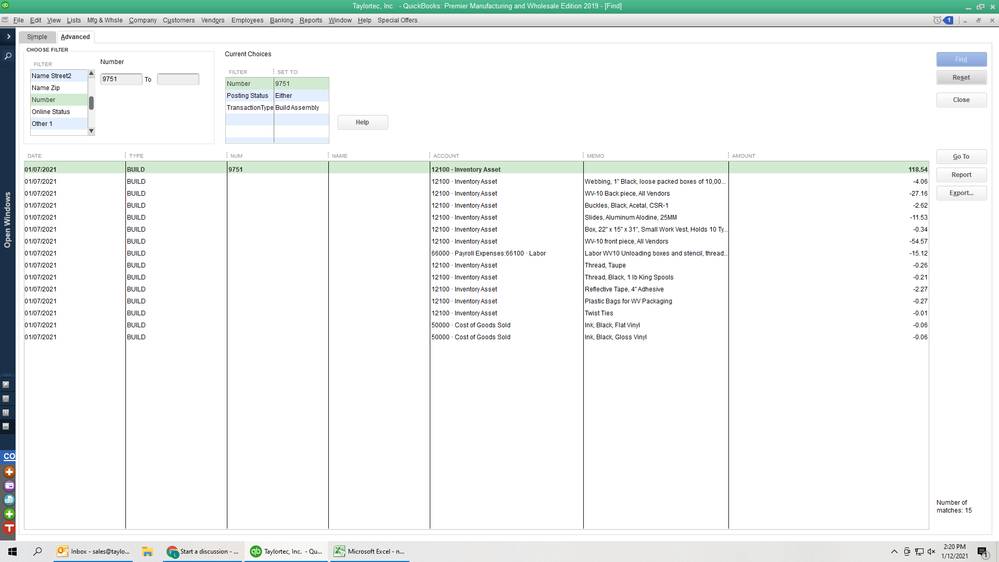This screenshot has height=562, width=999.
Task: Open the search icon in left bar
Action: pos(8,56)
